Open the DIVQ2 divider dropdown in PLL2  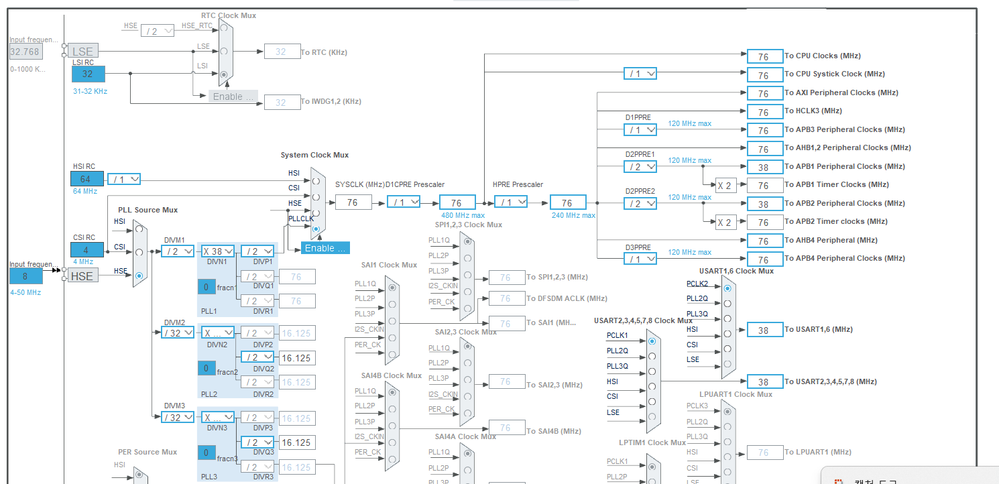point(258,357)
